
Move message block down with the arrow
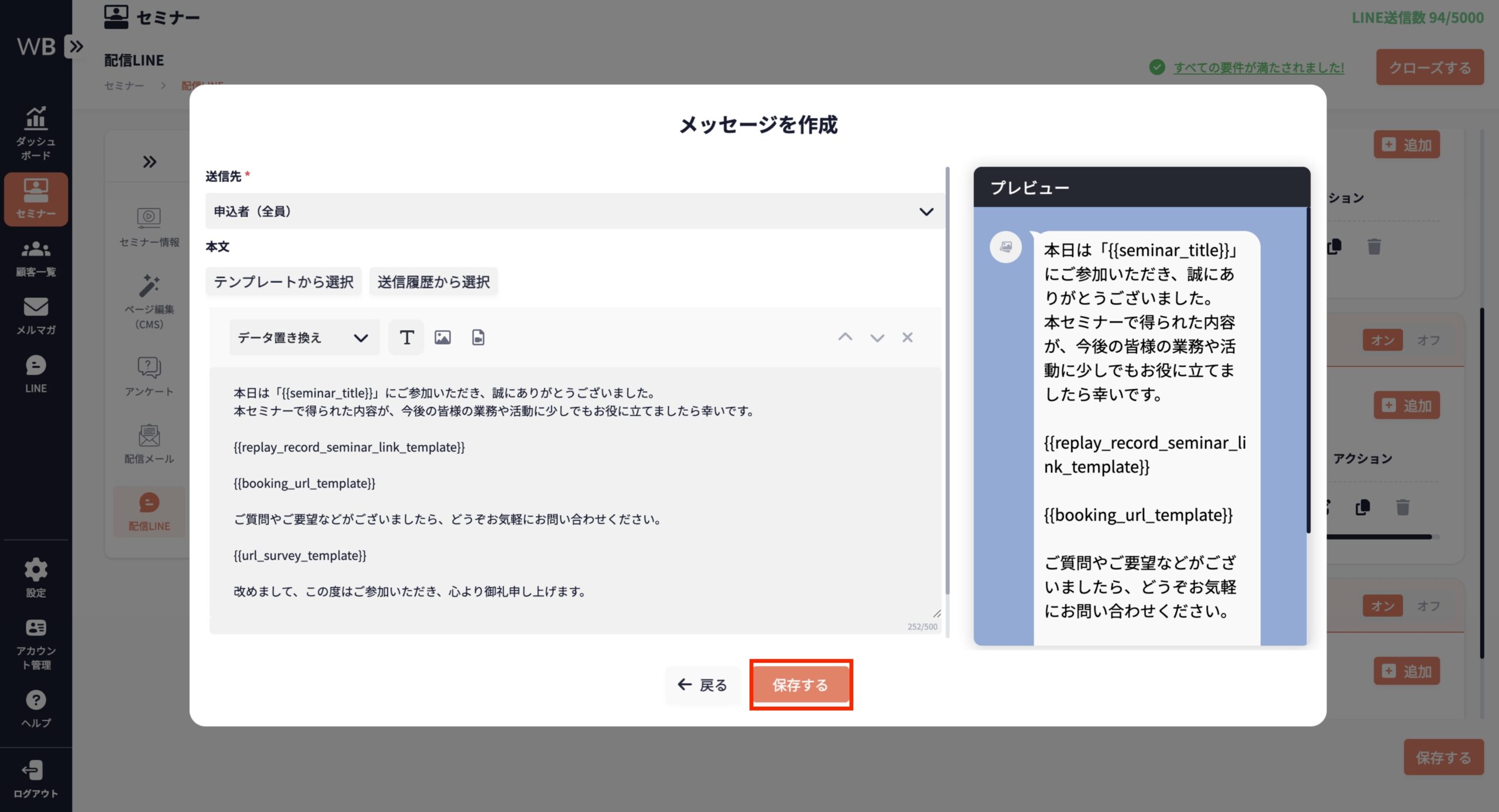point(877,337)
